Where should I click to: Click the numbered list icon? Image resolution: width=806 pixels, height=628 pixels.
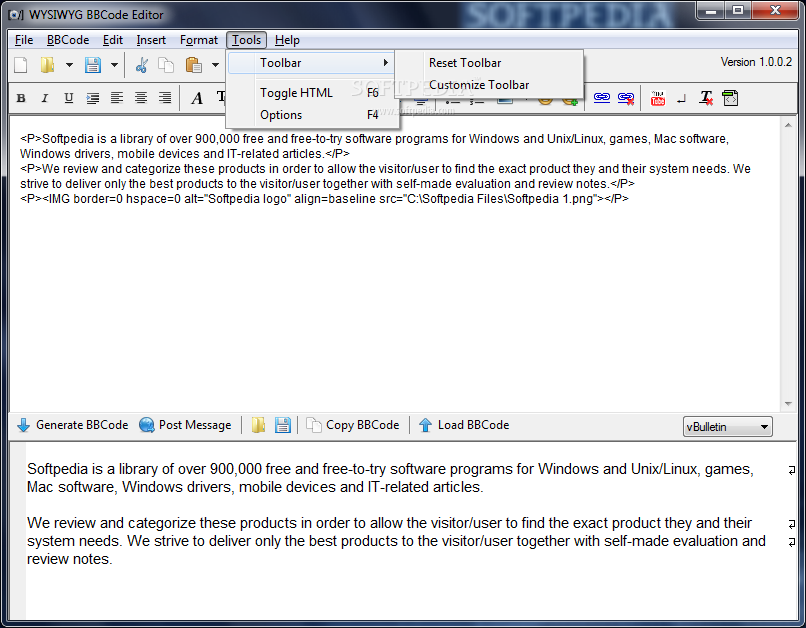[477, 103]
